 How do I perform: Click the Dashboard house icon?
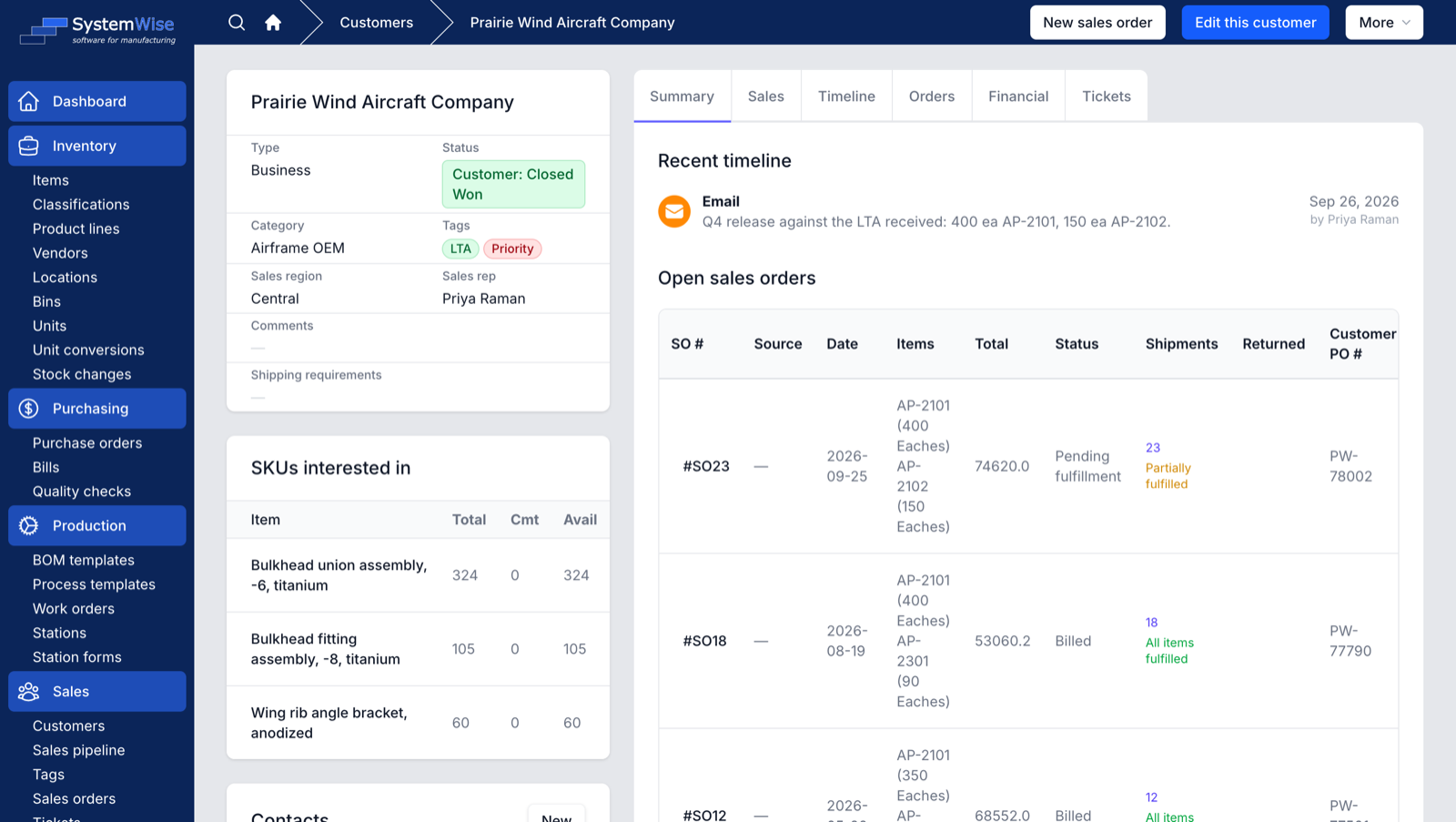click(x=29, y=101)
